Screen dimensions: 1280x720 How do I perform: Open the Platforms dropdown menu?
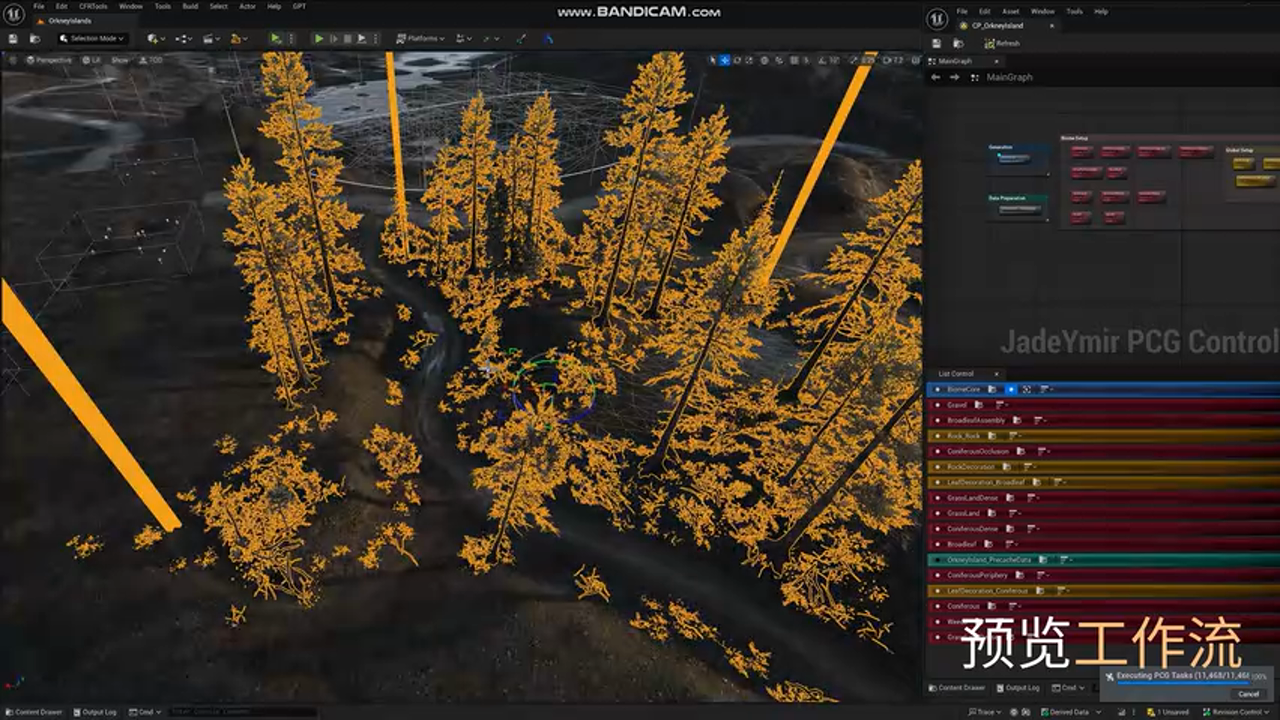[421, 38]
